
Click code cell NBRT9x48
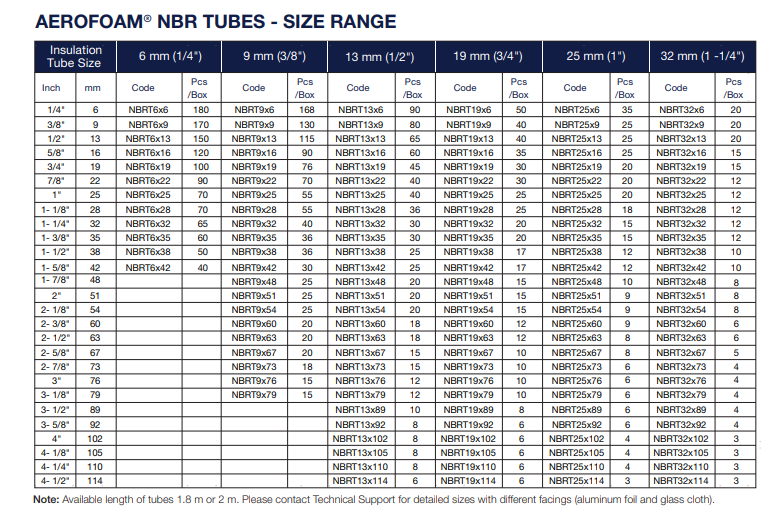pyautogui.click(x=254, y=282)
